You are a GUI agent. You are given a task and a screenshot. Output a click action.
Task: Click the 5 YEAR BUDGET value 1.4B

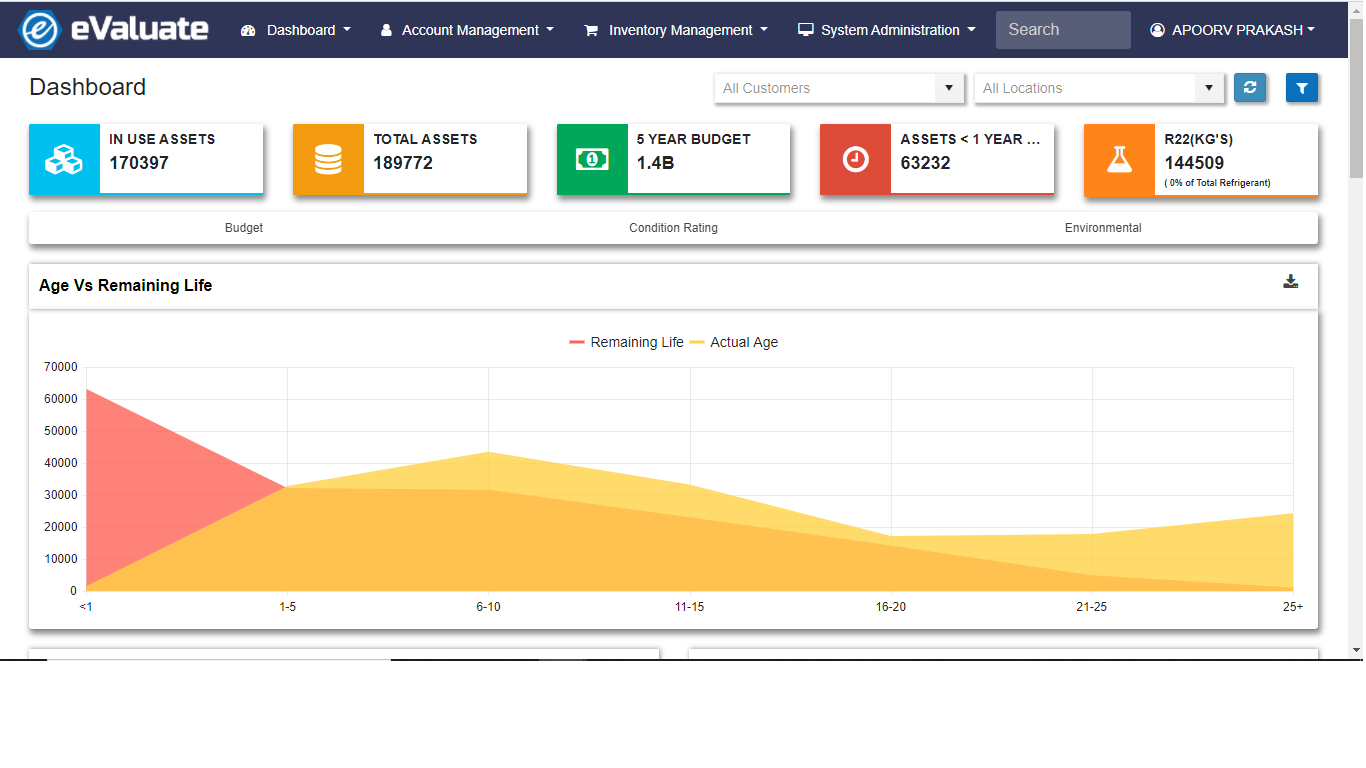(656, 163)
